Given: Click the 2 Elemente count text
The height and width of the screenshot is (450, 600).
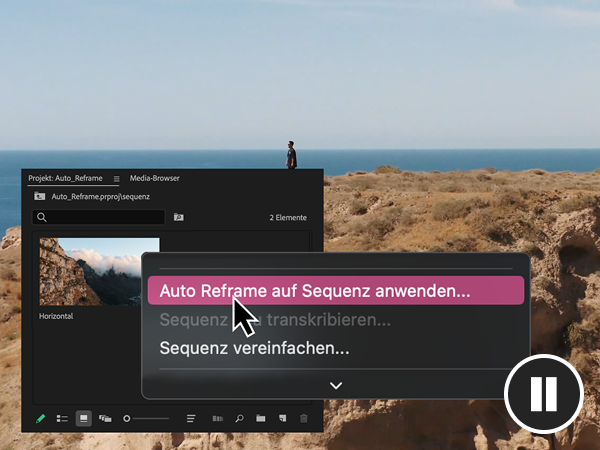Looking at the screenshot, I should (x=288, y=217).
